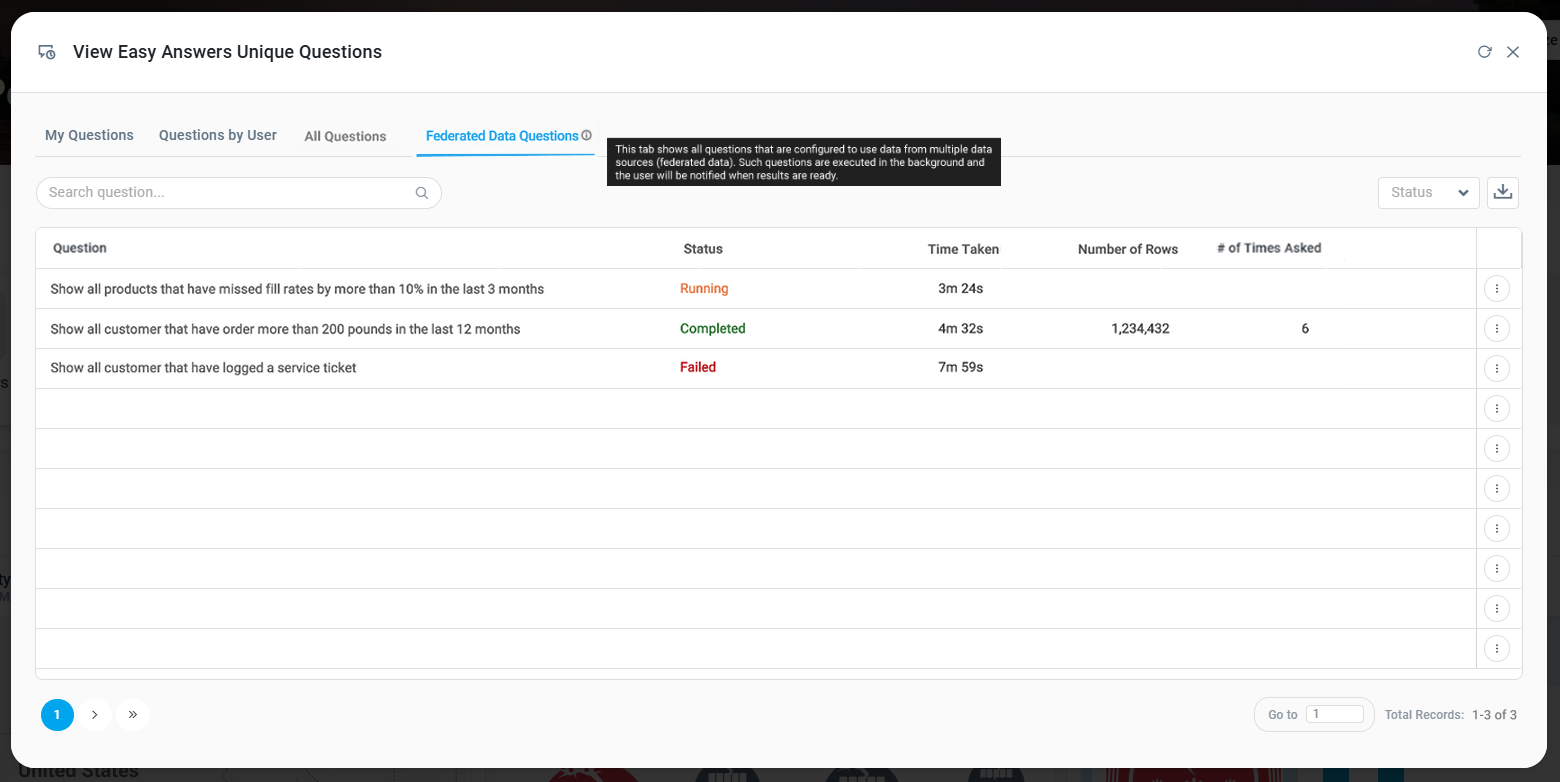Click the info icon beside Federated Data Questions
Viewport: 1560px width, 782px height.
pos(587,135)
